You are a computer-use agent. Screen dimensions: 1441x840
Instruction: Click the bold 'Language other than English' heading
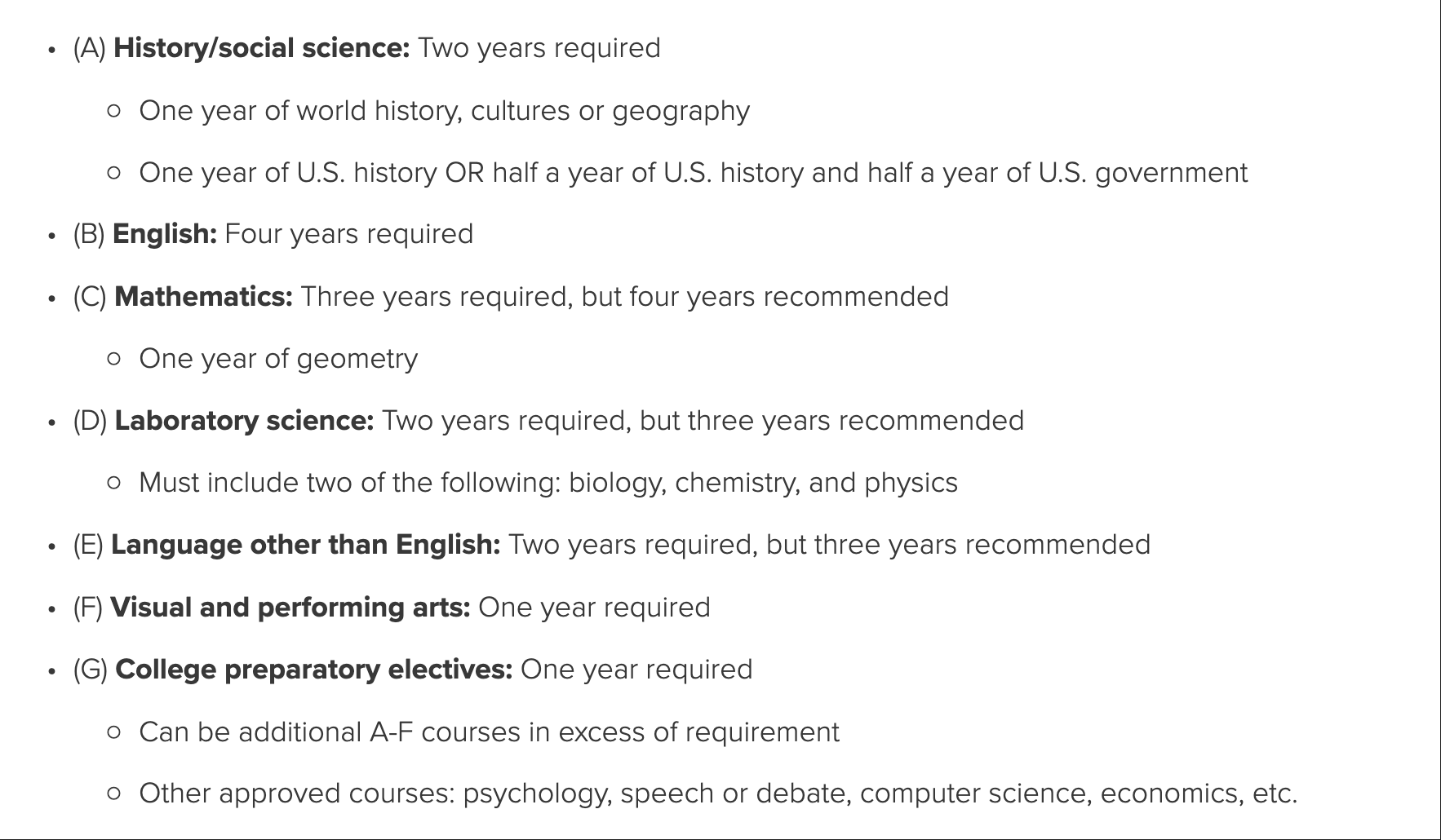(x=305, y=545)
